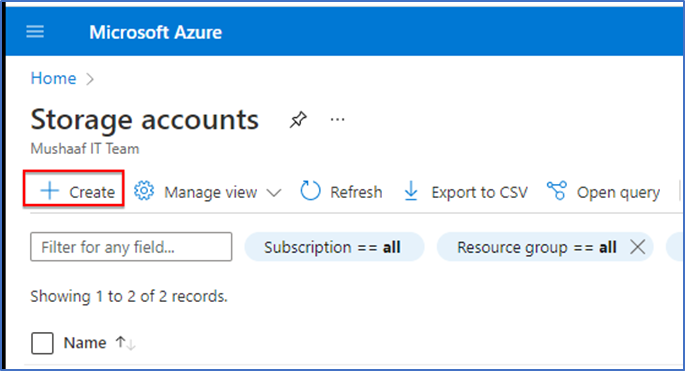Select all rows with header checkbox

(x=42, y=343)
